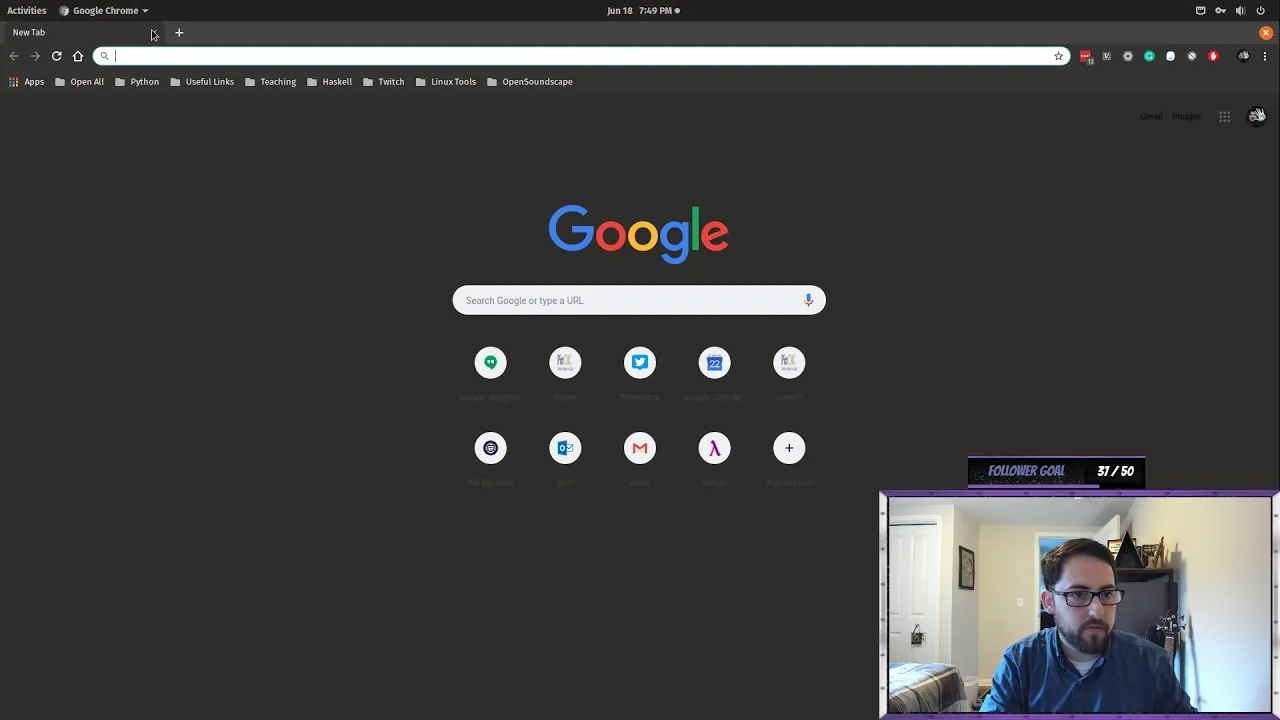
Task: Open the Google Hangouts shortcut
Action: 490,362
